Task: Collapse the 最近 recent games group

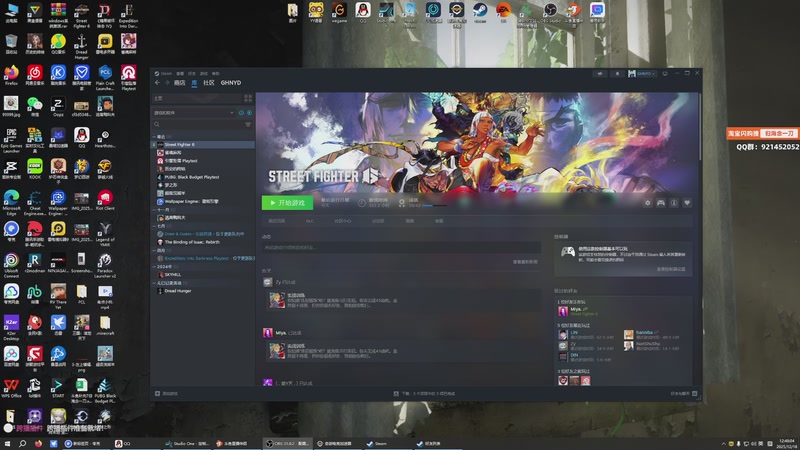Action: click(155, 137)
